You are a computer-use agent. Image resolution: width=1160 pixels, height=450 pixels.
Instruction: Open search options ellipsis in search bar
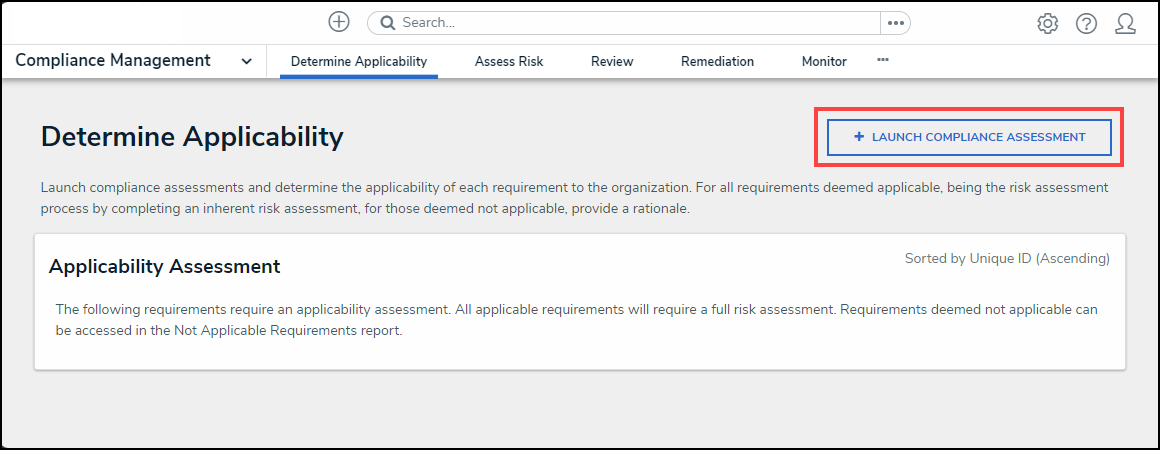click(895, 23)
